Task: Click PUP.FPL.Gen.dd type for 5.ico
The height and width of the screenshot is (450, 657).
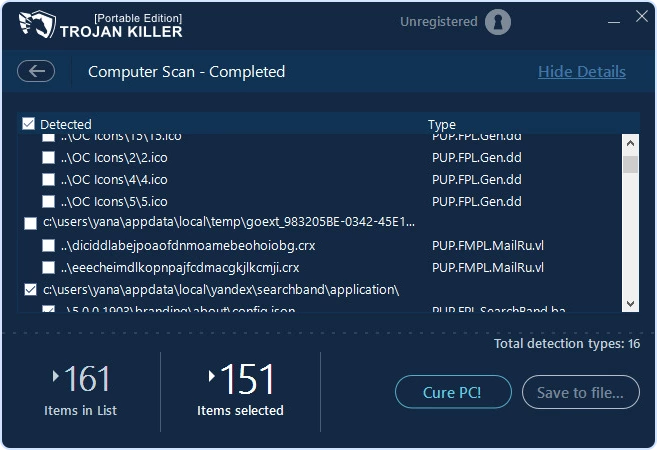Action: [x=477, y=202]
